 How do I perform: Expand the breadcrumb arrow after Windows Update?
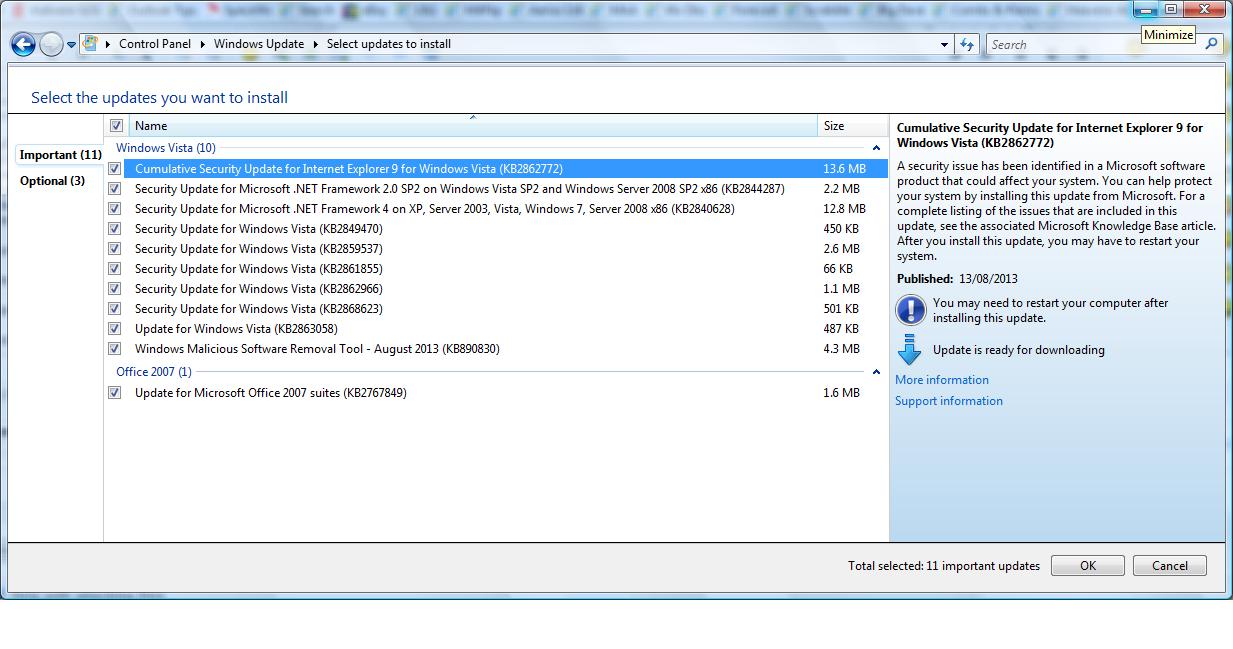316,44
